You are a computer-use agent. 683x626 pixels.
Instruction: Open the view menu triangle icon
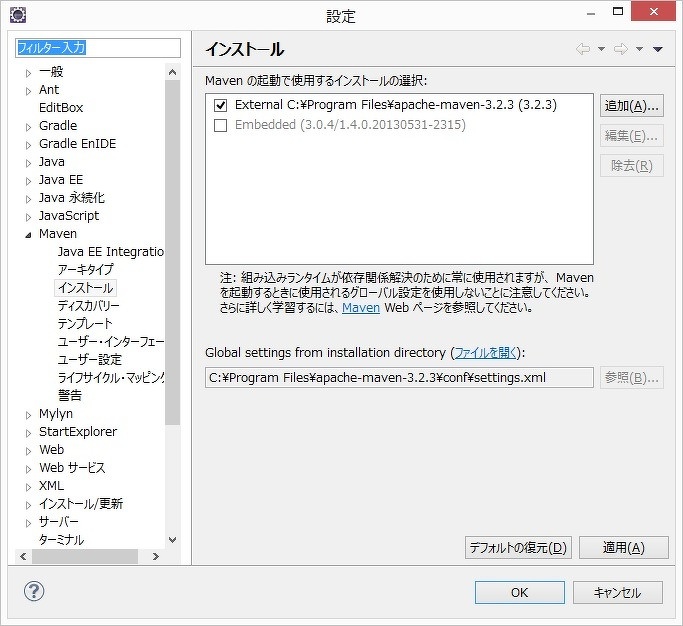pos(657,49)
